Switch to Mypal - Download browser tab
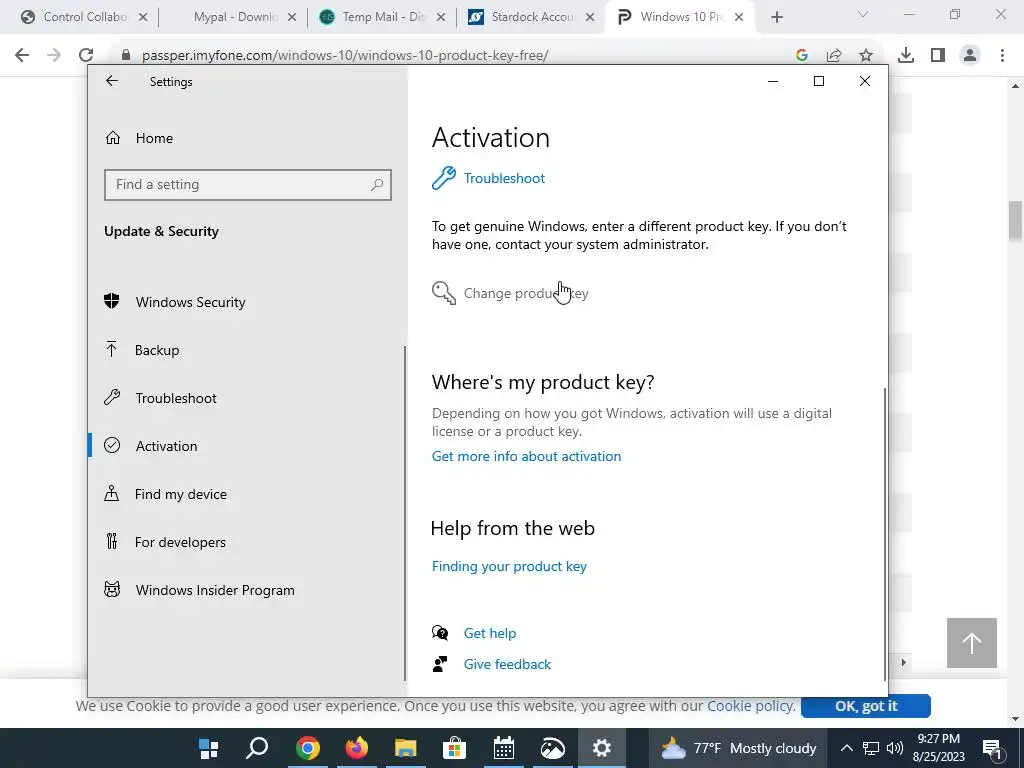Image resolution: width=1024 pixels, height=768 pixels. [x=235, y=17]
